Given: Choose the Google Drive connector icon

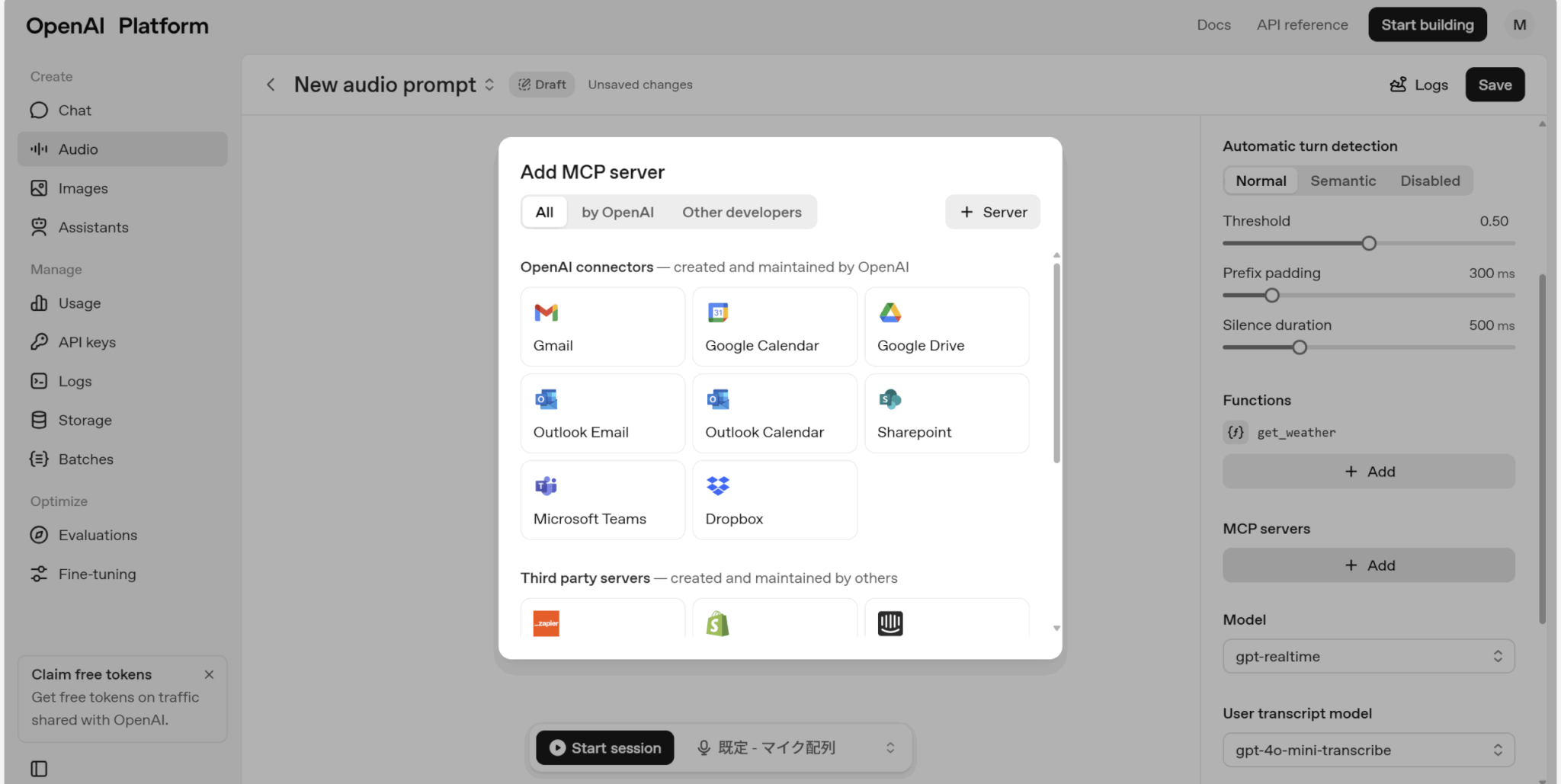Looking at the screenshot, I should [x=889, y=313].
